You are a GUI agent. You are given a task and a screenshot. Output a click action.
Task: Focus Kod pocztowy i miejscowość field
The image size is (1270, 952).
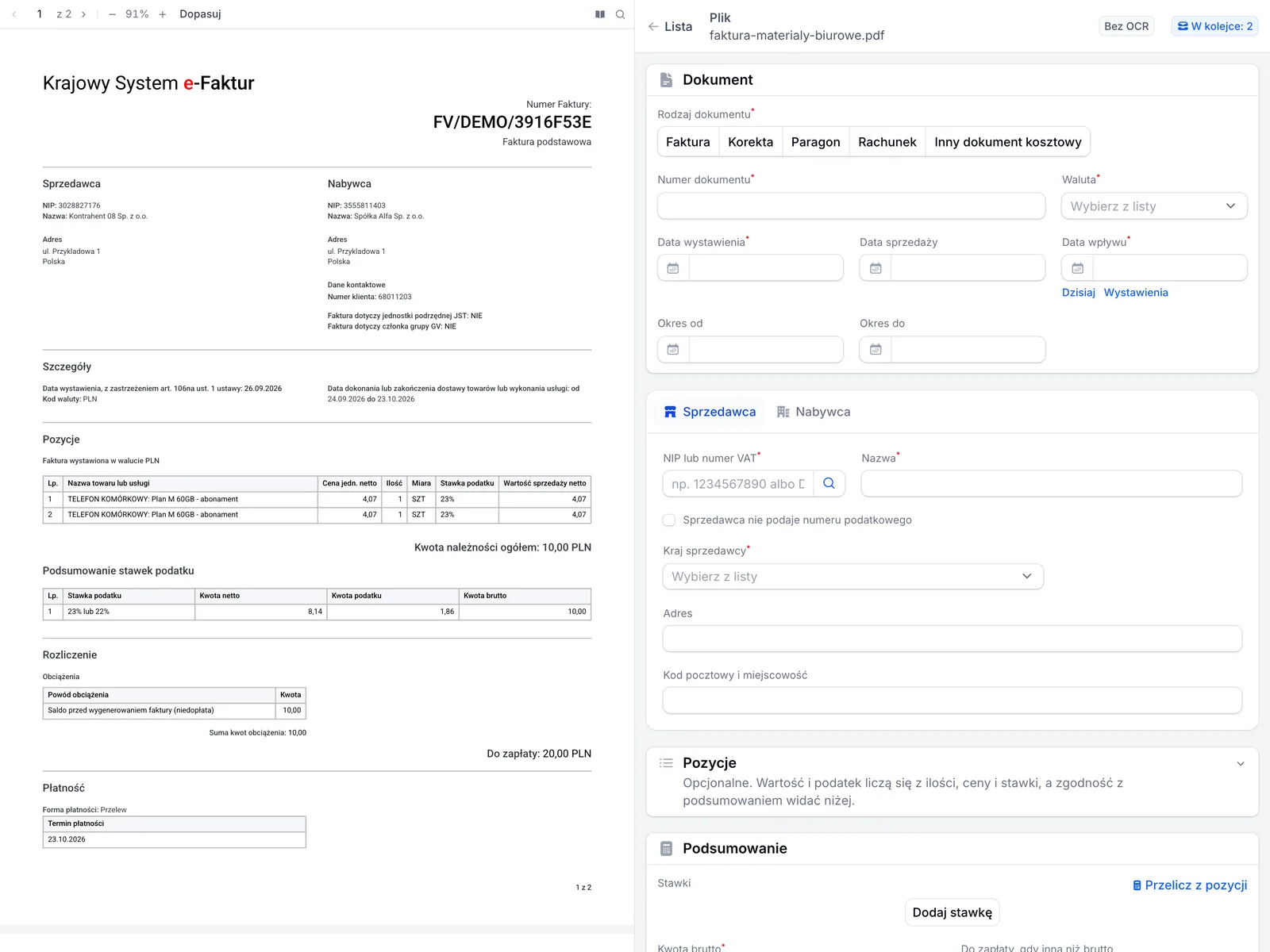pos(952,701)
